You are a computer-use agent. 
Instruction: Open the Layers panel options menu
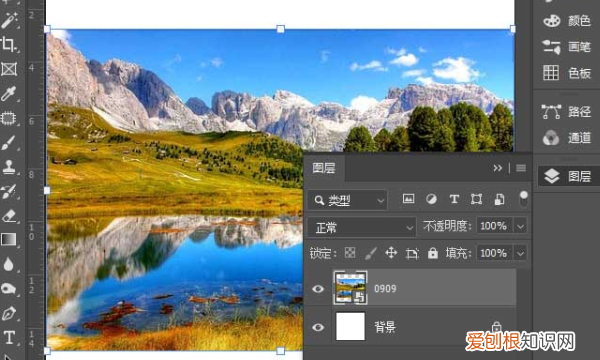[x=521, y=168]
